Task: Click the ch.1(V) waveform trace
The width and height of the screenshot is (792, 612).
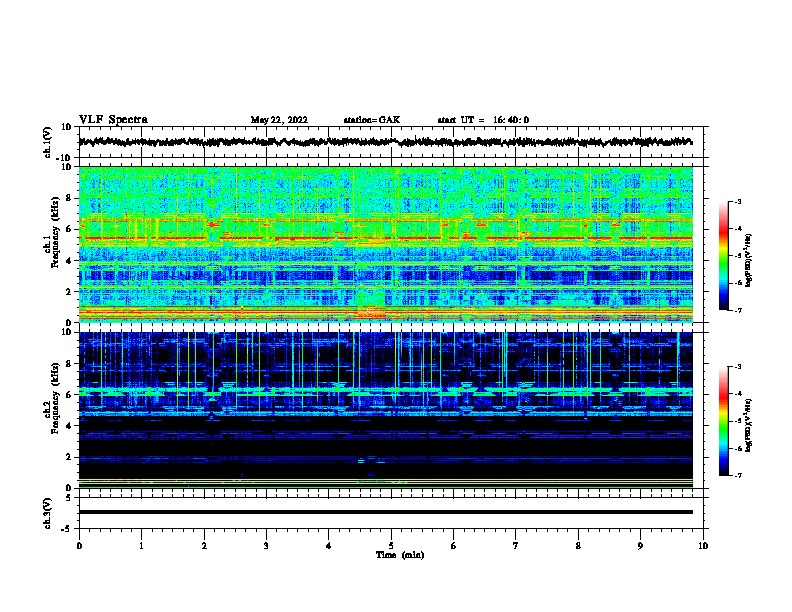Action: 385,142
